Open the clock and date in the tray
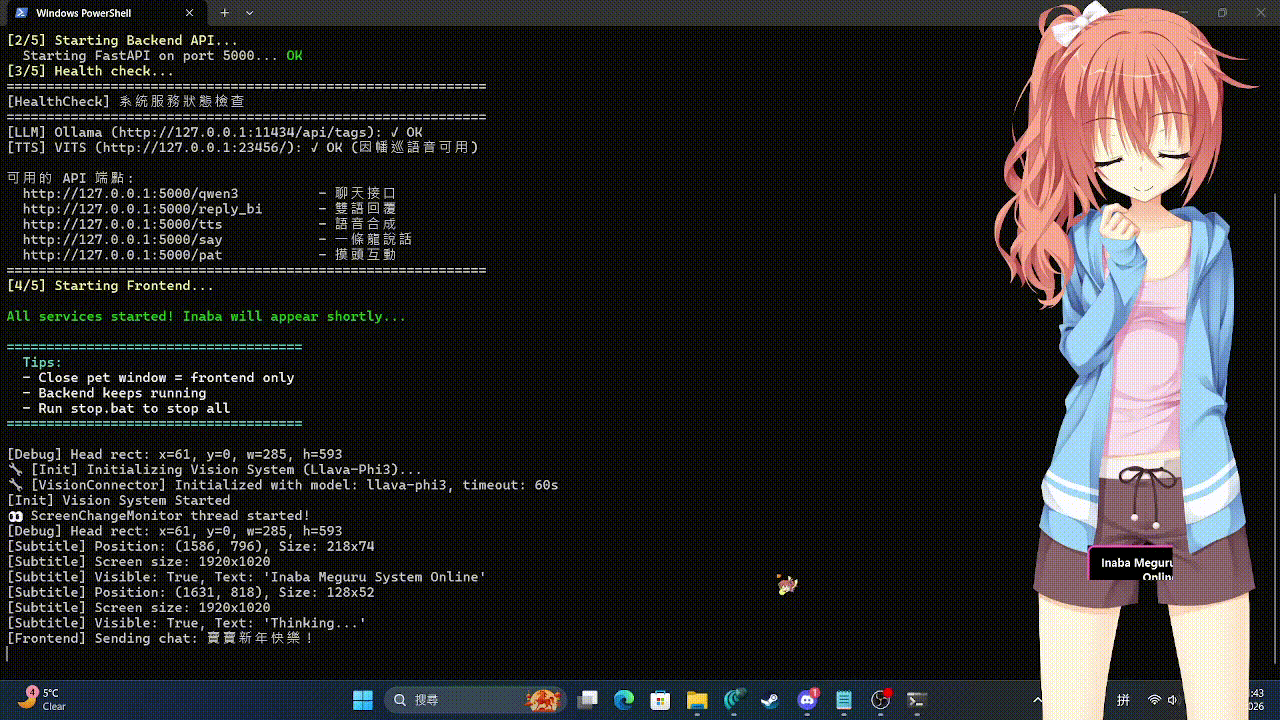 click(1256, 700)
